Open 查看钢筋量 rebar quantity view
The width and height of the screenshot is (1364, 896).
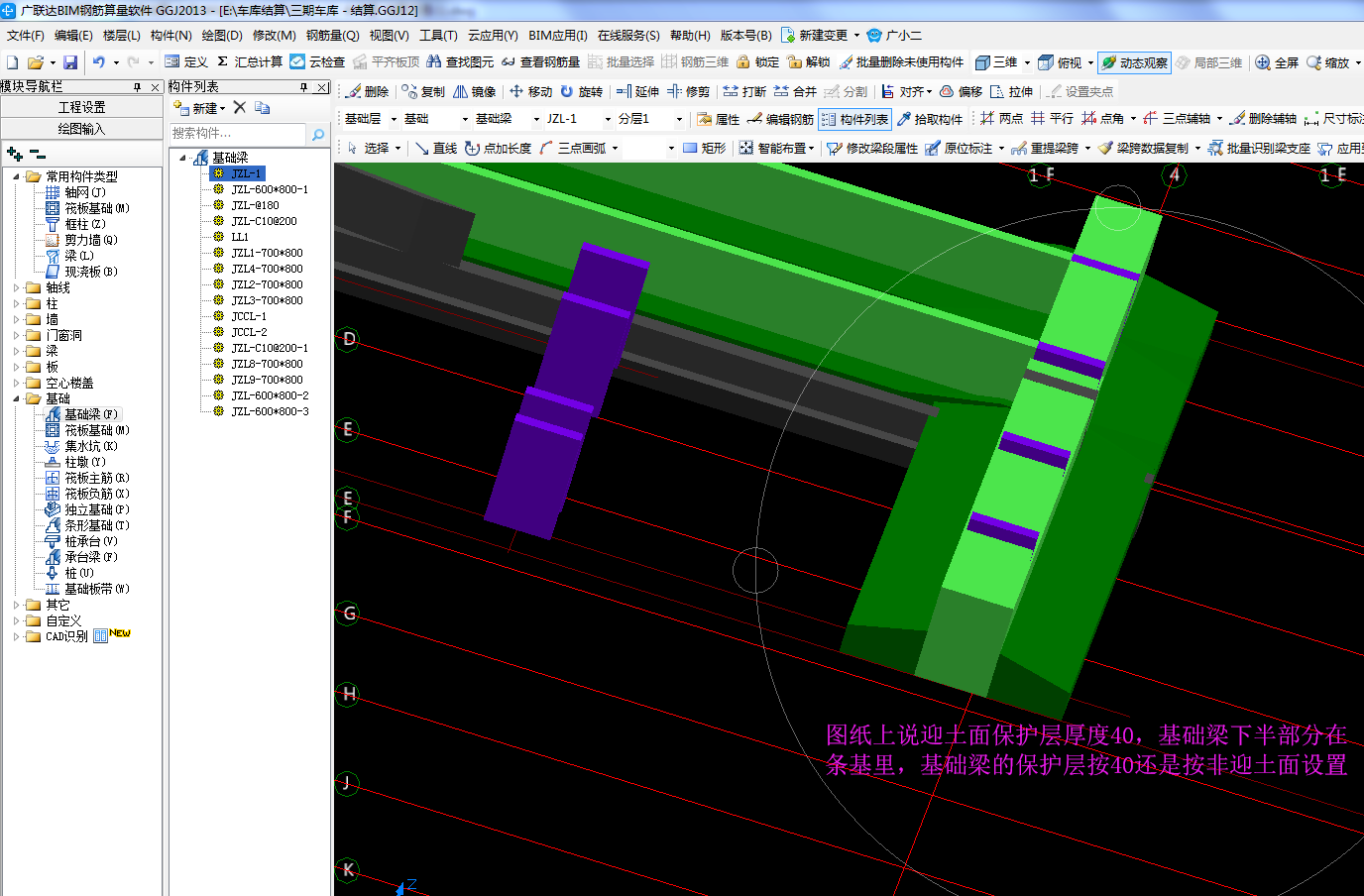click(x=540, y=61)
